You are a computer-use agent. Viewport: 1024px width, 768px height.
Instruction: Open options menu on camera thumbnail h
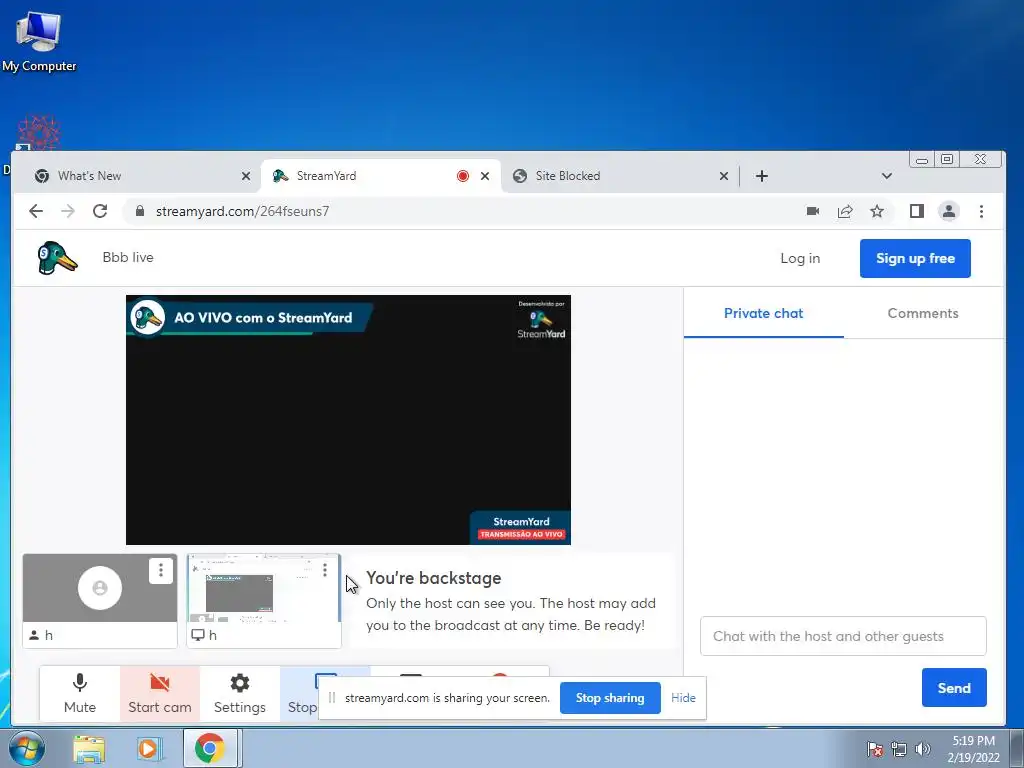(161, 571)
